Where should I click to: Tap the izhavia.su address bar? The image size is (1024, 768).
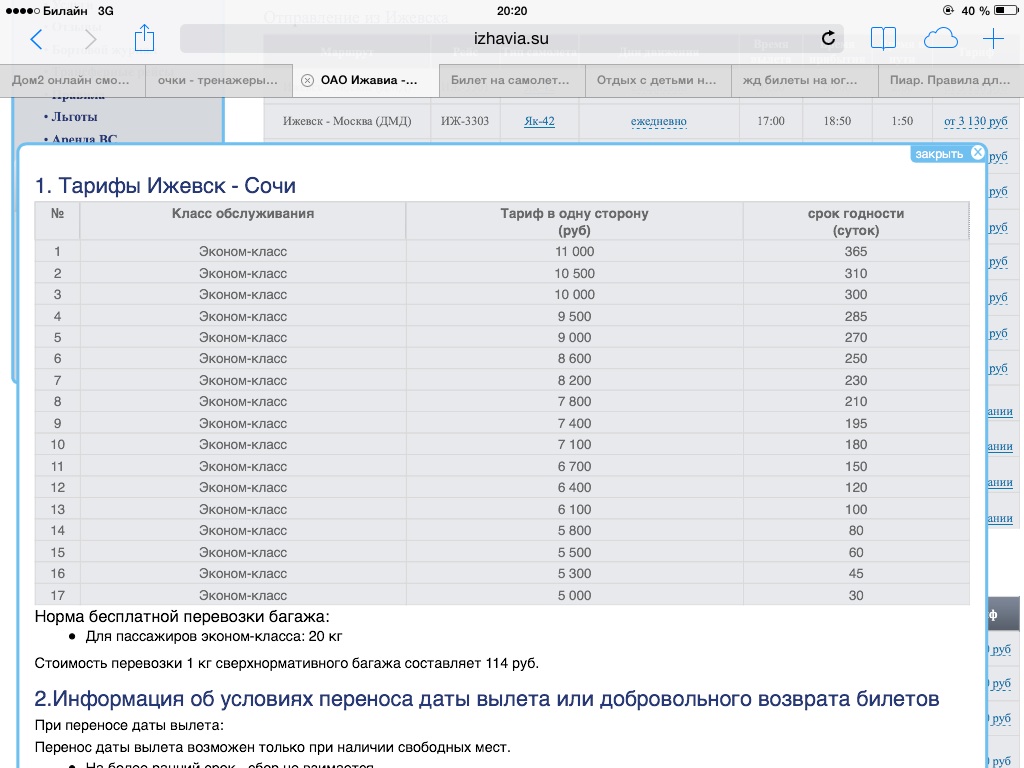511,39
